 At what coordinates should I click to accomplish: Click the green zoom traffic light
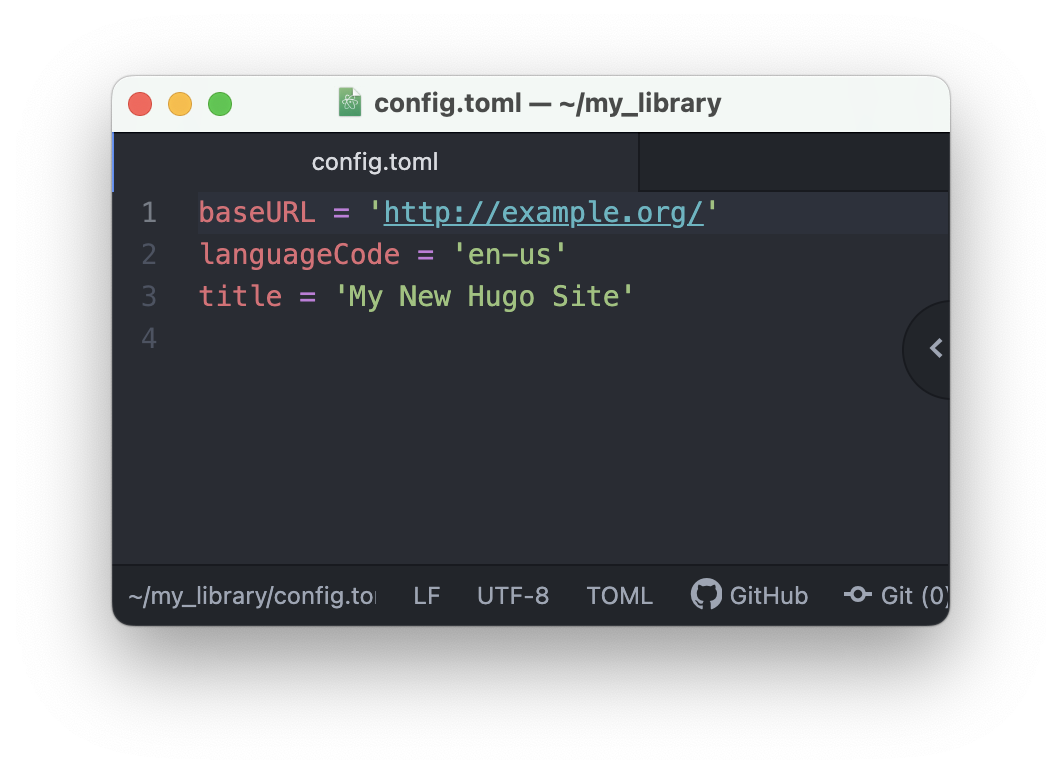click(x=219, y=103)
